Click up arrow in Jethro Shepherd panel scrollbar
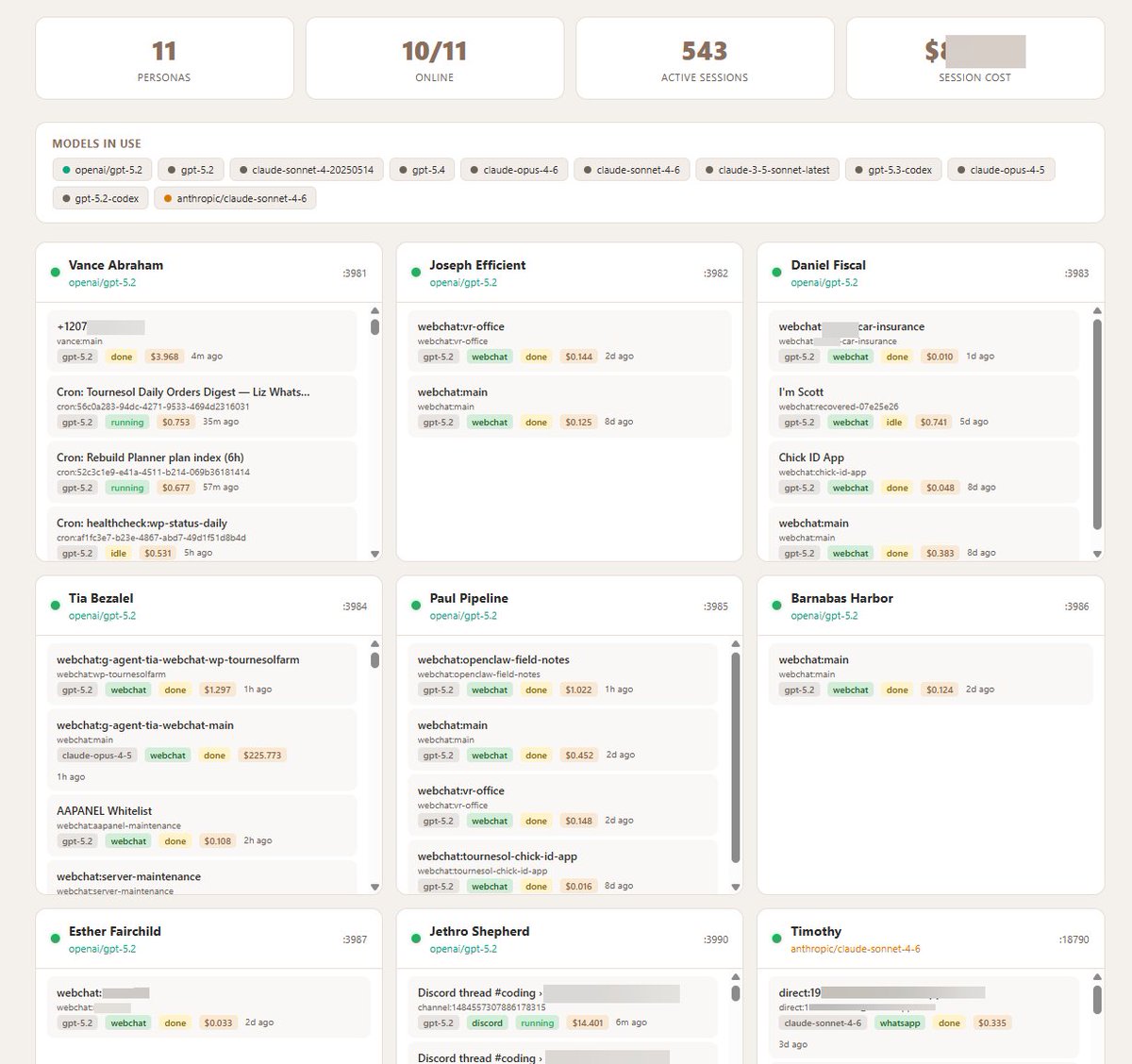The height and width of the screenshot is (1064, 1132). coord(736,977)
